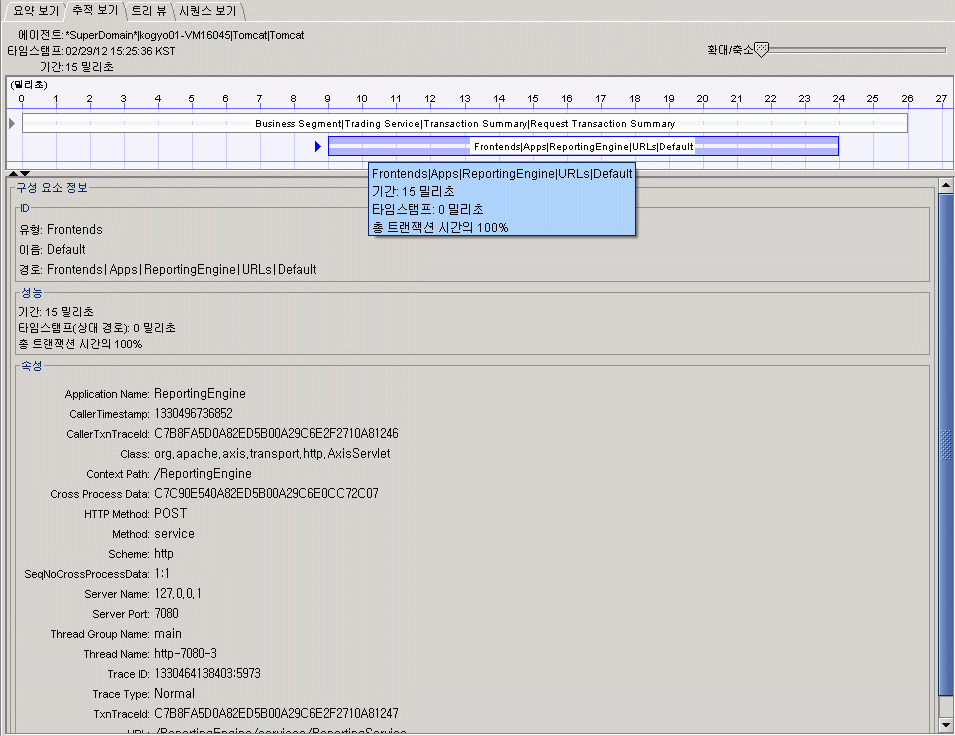Click Thread Name value http-7080-3
Image resolution: width=955 pixels, height=736 pixels.
(185, 654)
